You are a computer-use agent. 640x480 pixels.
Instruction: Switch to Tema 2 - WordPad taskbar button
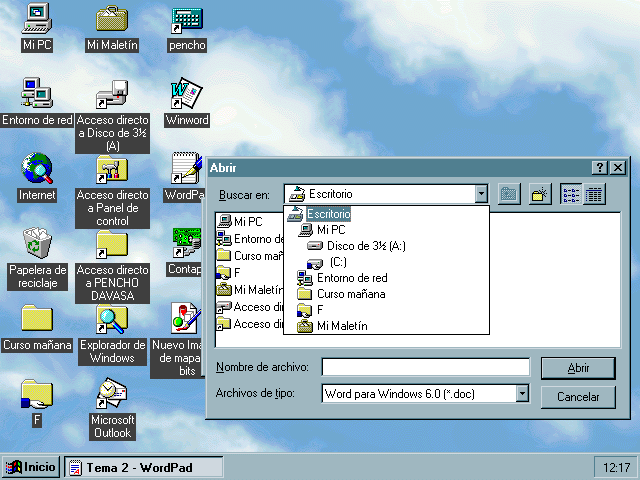tap(144, 467)
